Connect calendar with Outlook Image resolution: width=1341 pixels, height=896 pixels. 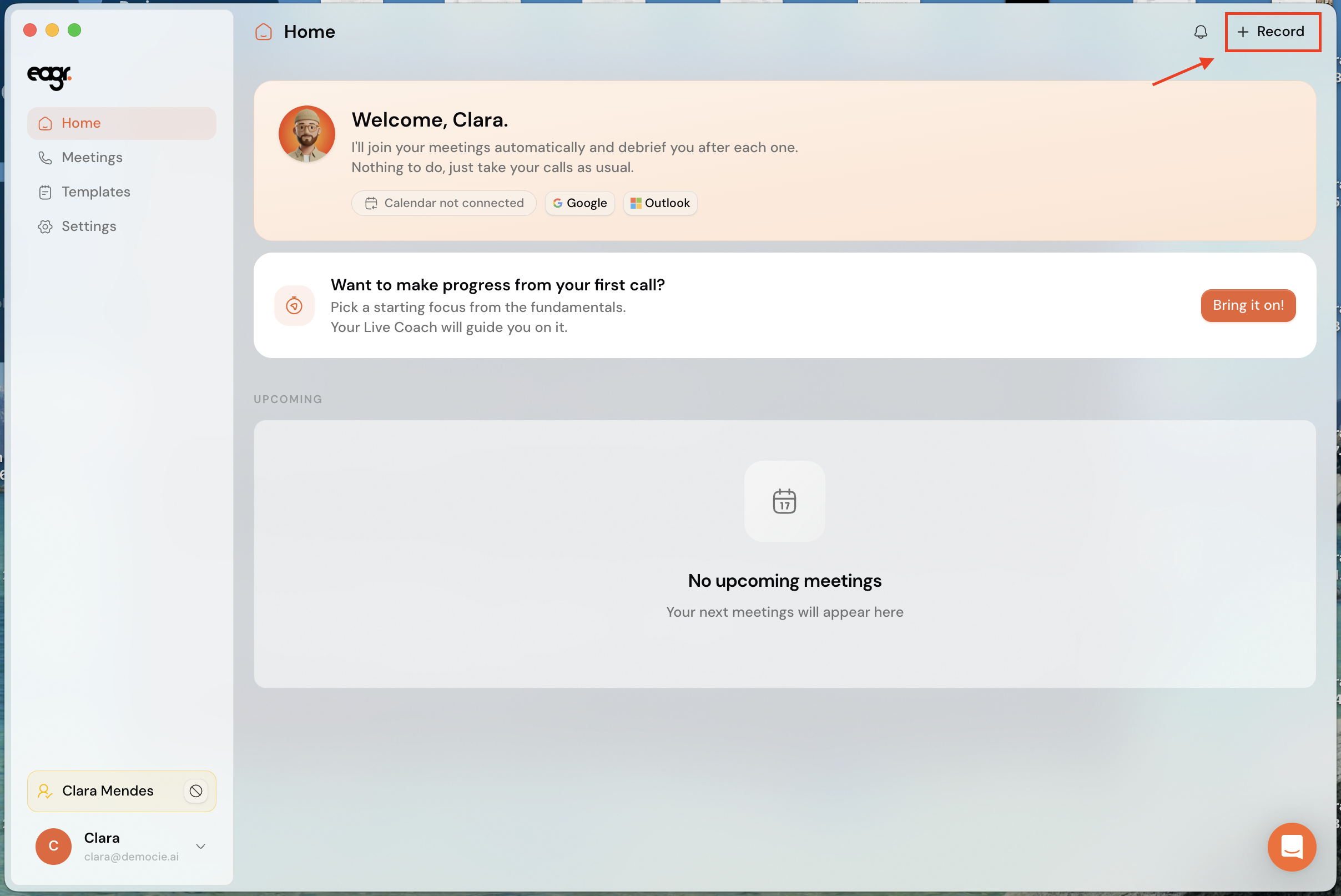[x=660, y=203]
